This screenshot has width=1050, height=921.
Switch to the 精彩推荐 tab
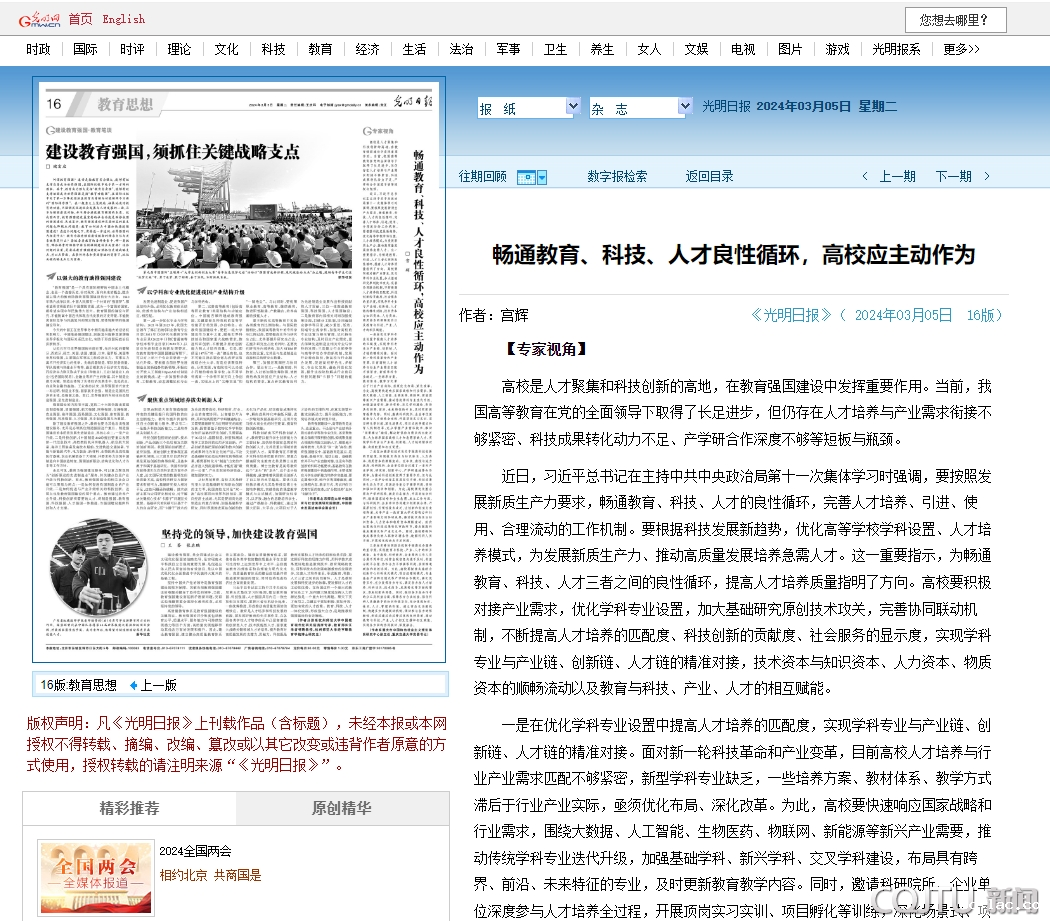(129, 808)
